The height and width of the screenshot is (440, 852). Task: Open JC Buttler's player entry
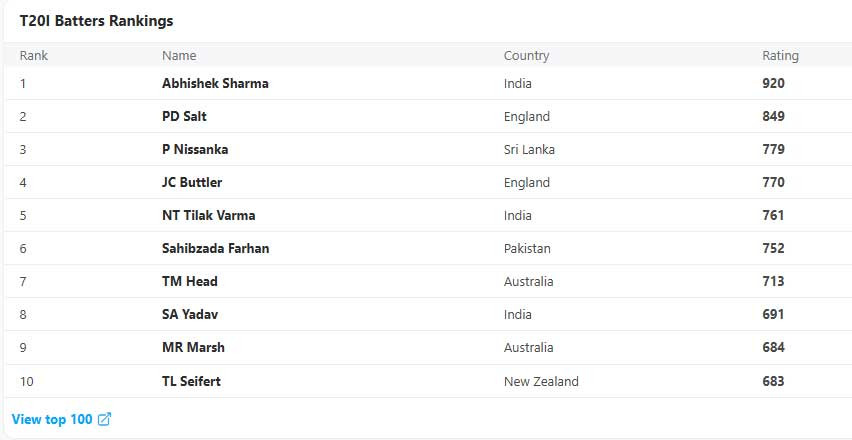(x=192, y=183)
